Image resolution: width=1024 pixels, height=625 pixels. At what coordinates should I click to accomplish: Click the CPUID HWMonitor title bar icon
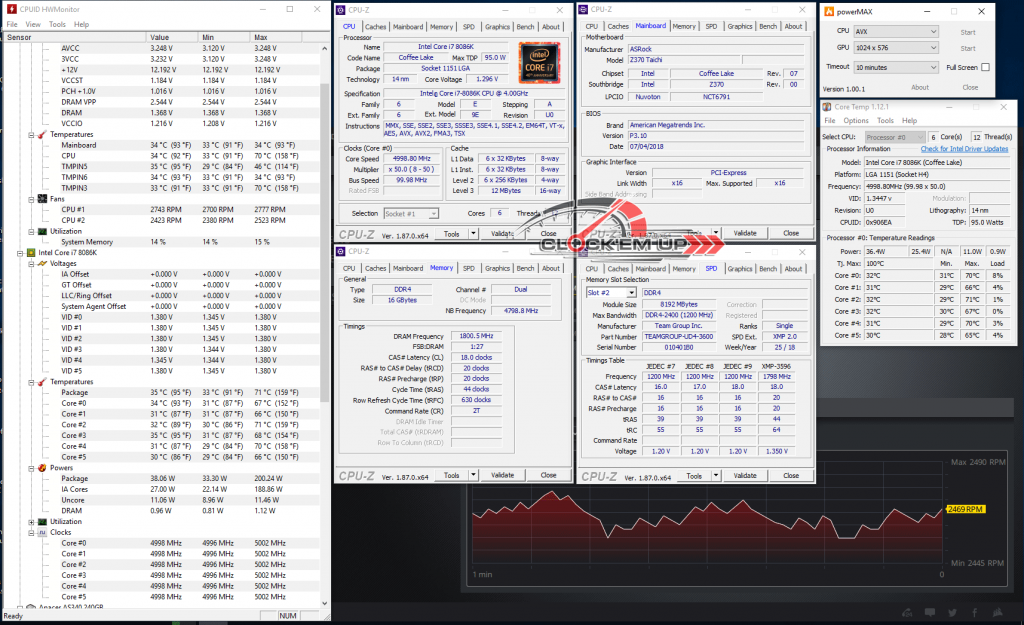(11, 9)
